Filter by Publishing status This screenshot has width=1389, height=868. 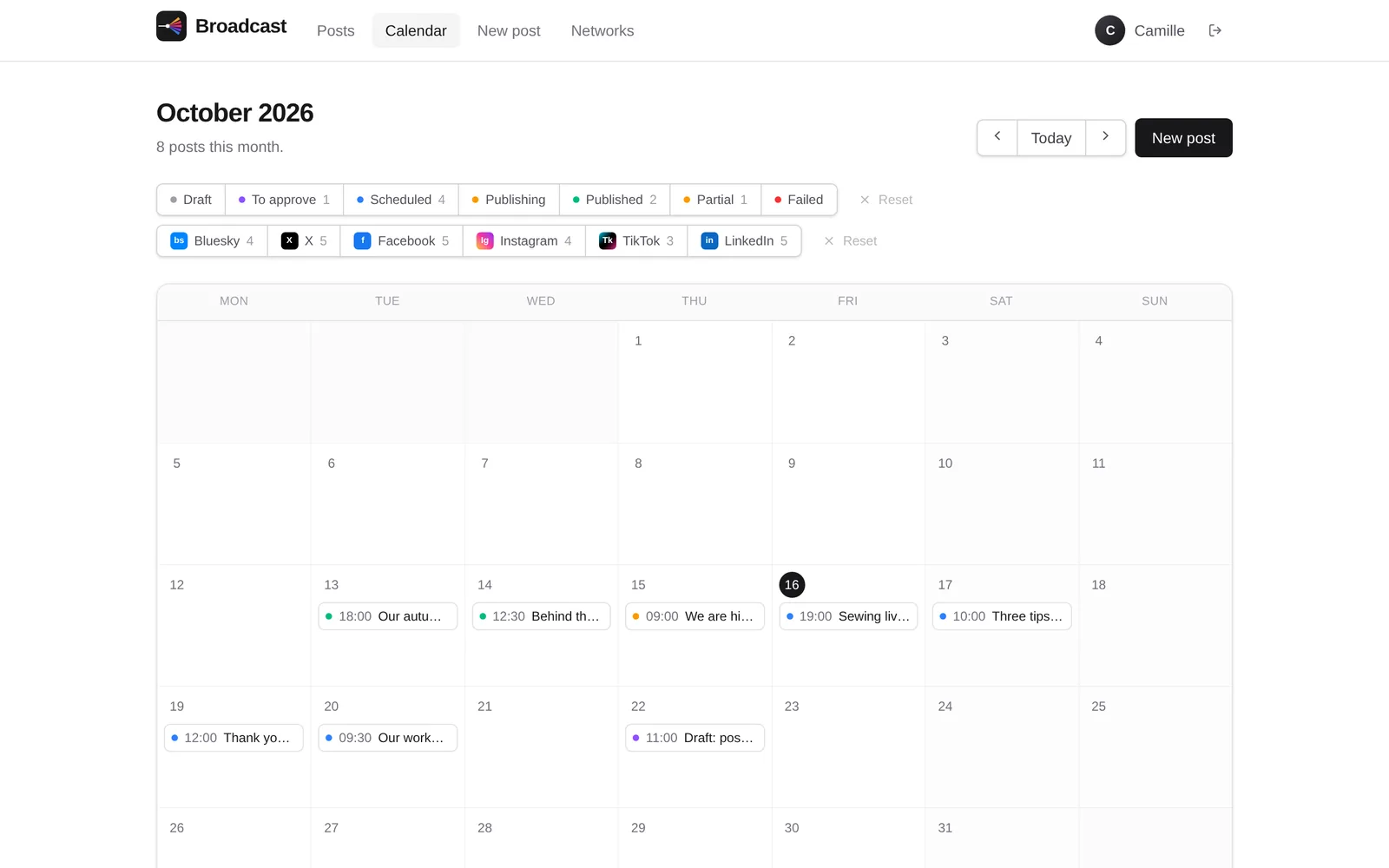pyautogui.click(x=509, y=200)
